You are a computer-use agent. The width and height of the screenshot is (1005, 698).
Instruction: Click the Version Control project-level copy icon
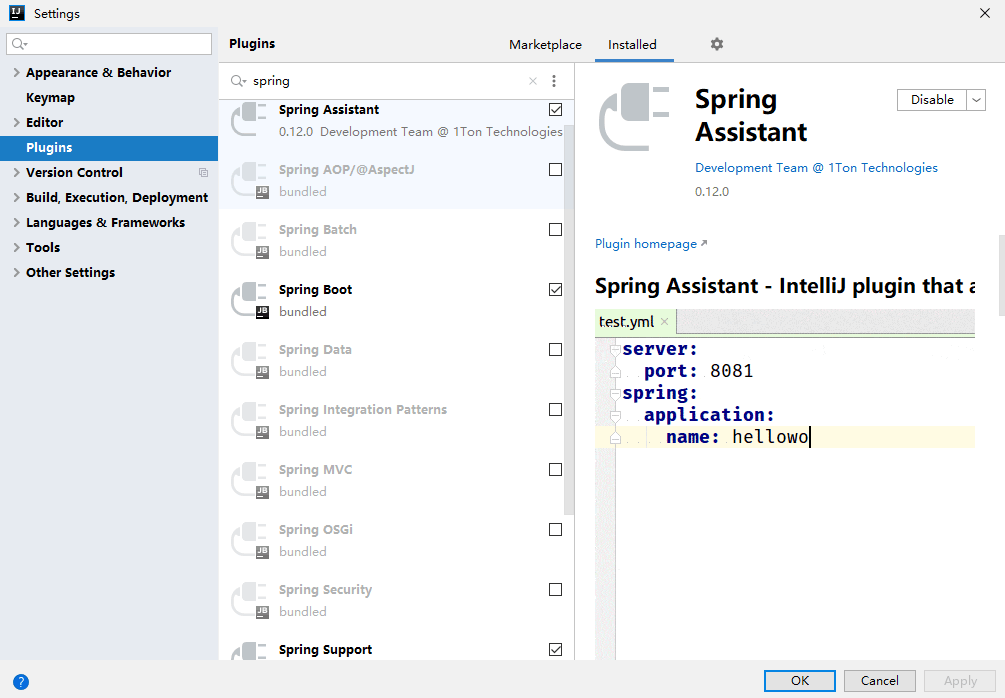point(203,172)
